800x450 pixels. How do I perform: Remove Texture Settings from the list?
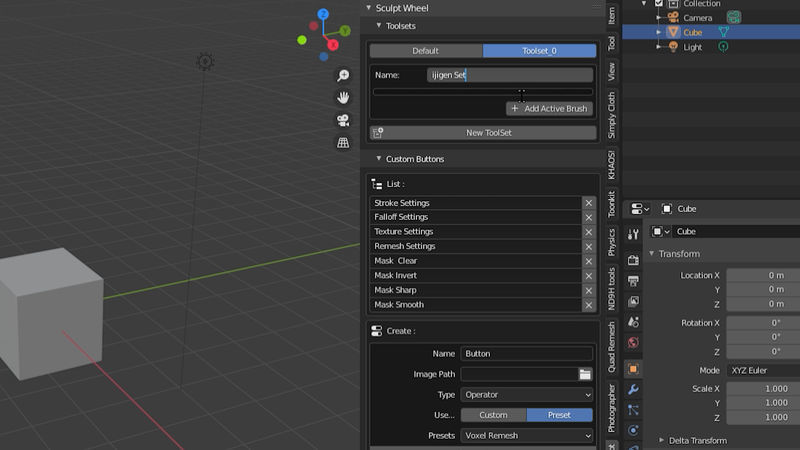[588, 232]
